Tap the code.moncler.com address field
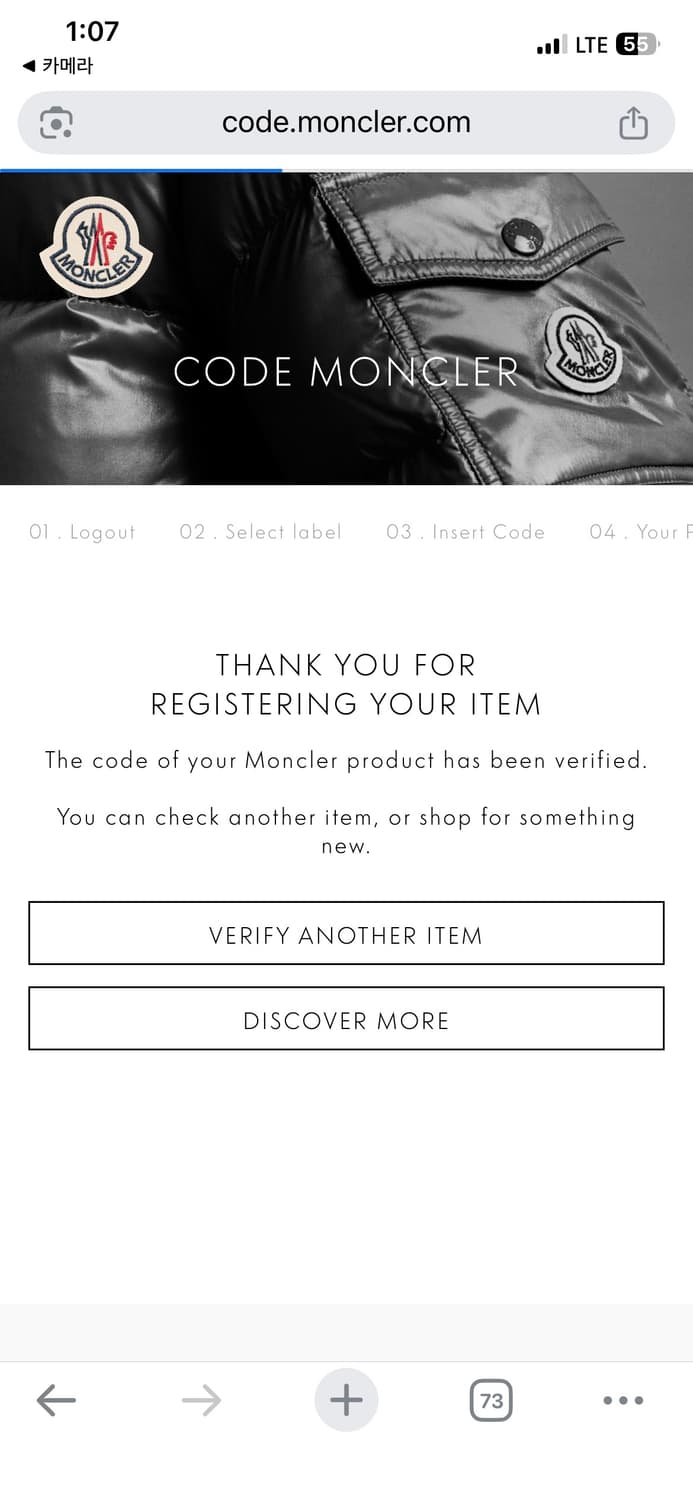Screen dimensions: 693x1500 click(x=346, y=123)
